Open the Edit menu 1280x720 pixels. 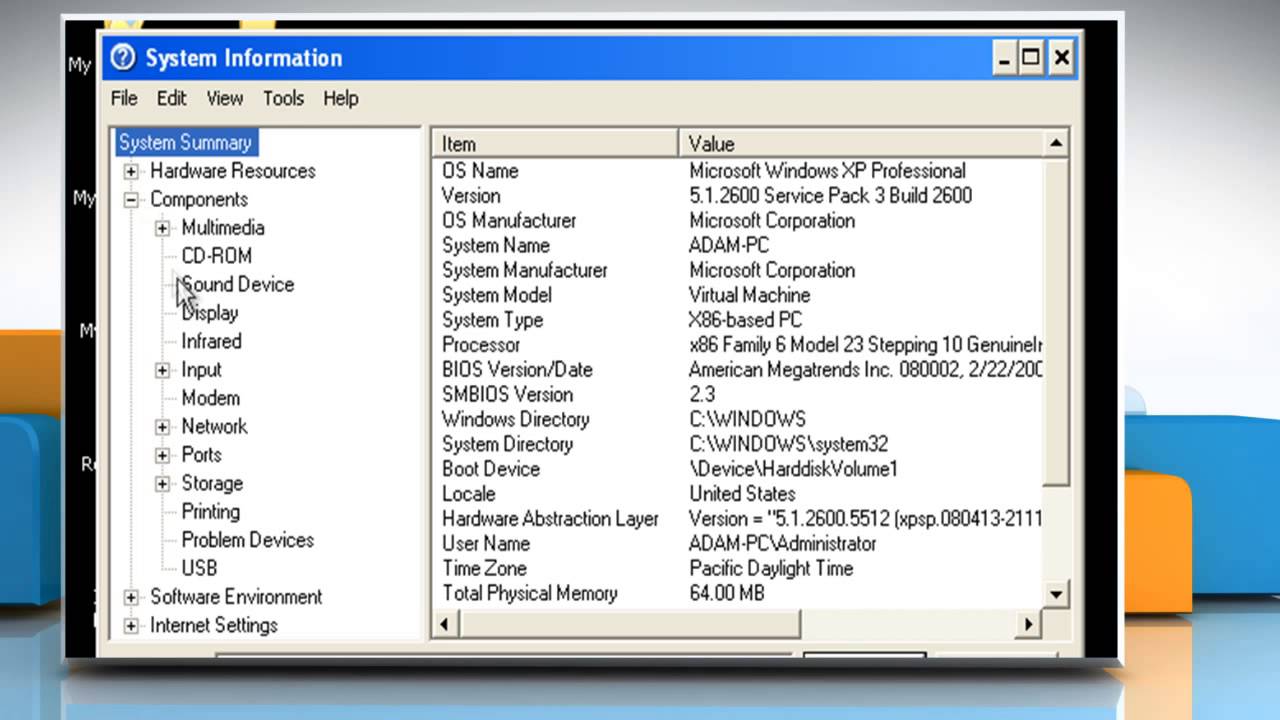171,98
